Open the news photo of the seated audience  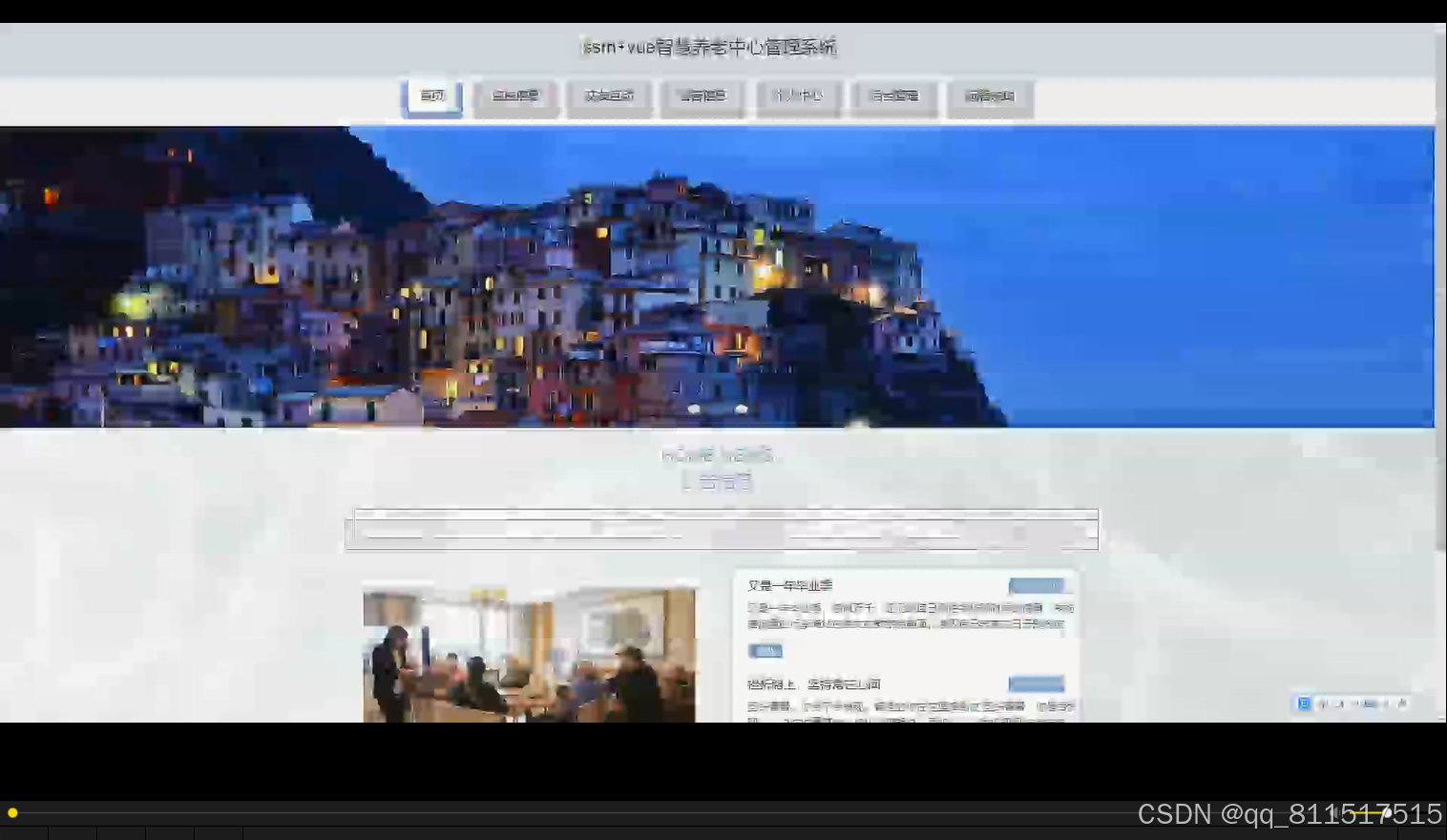[529, 656]
